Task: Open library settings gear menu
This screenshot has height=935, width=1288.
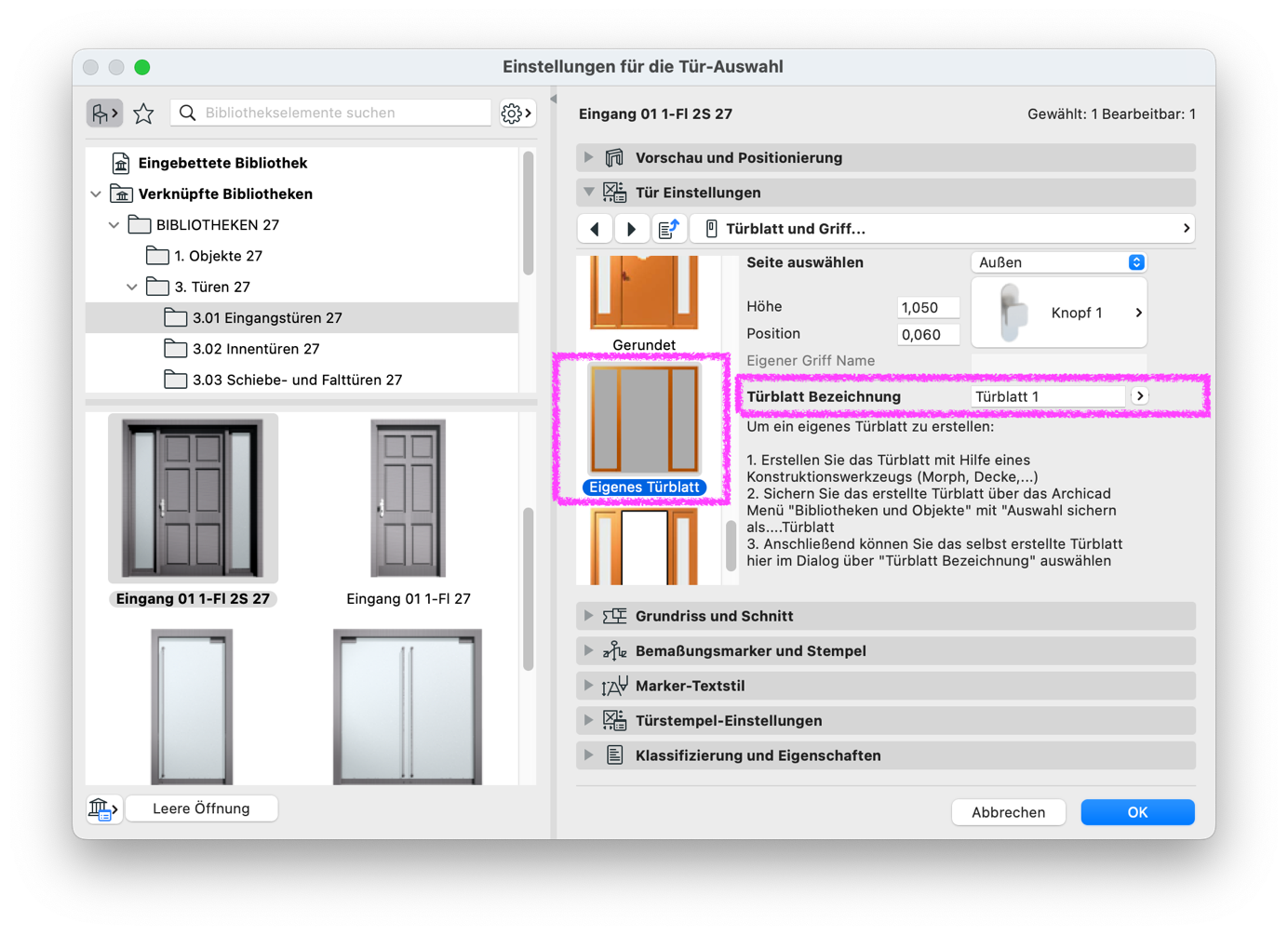Action: [x=517, y=114]
